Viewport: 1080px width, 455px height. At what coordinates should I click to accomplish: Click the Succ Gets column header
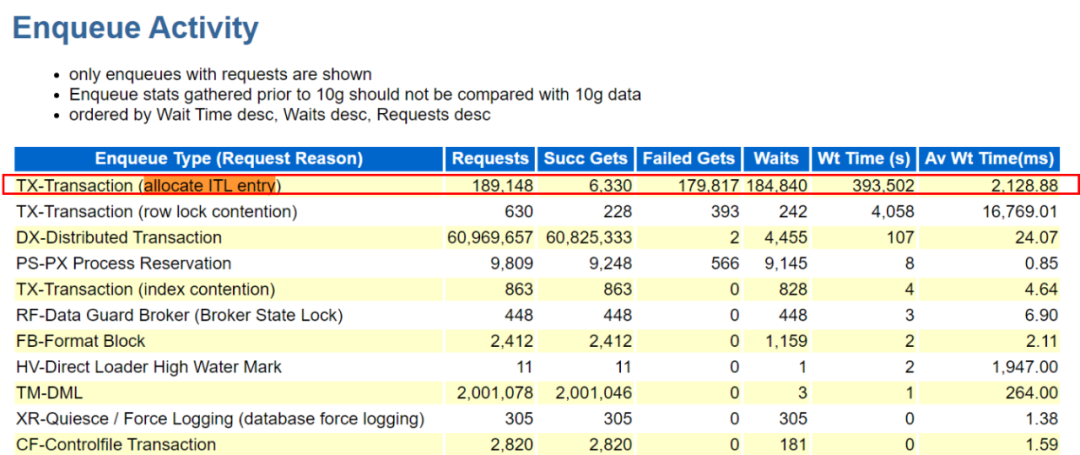pos(585,159)
